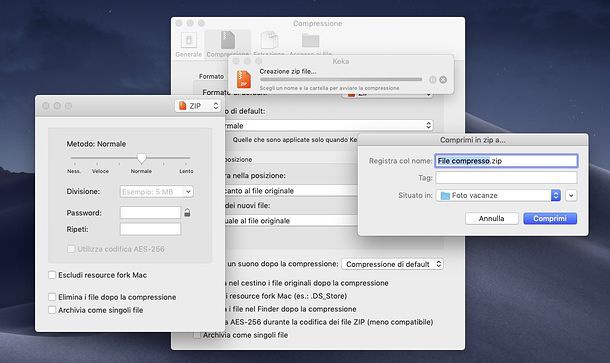
Task: Click the orange ZIP file icon in Keka
Action: pyautogui.click(x=244, y=79)
